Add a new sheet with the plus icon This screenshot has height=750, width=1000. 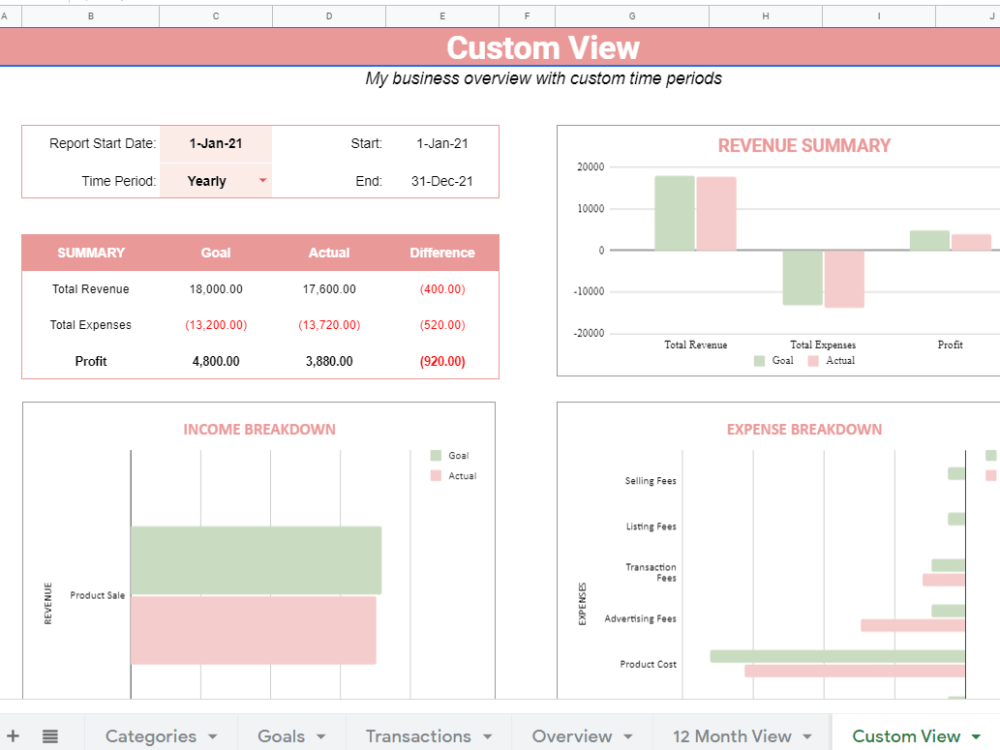click(13, 735)
